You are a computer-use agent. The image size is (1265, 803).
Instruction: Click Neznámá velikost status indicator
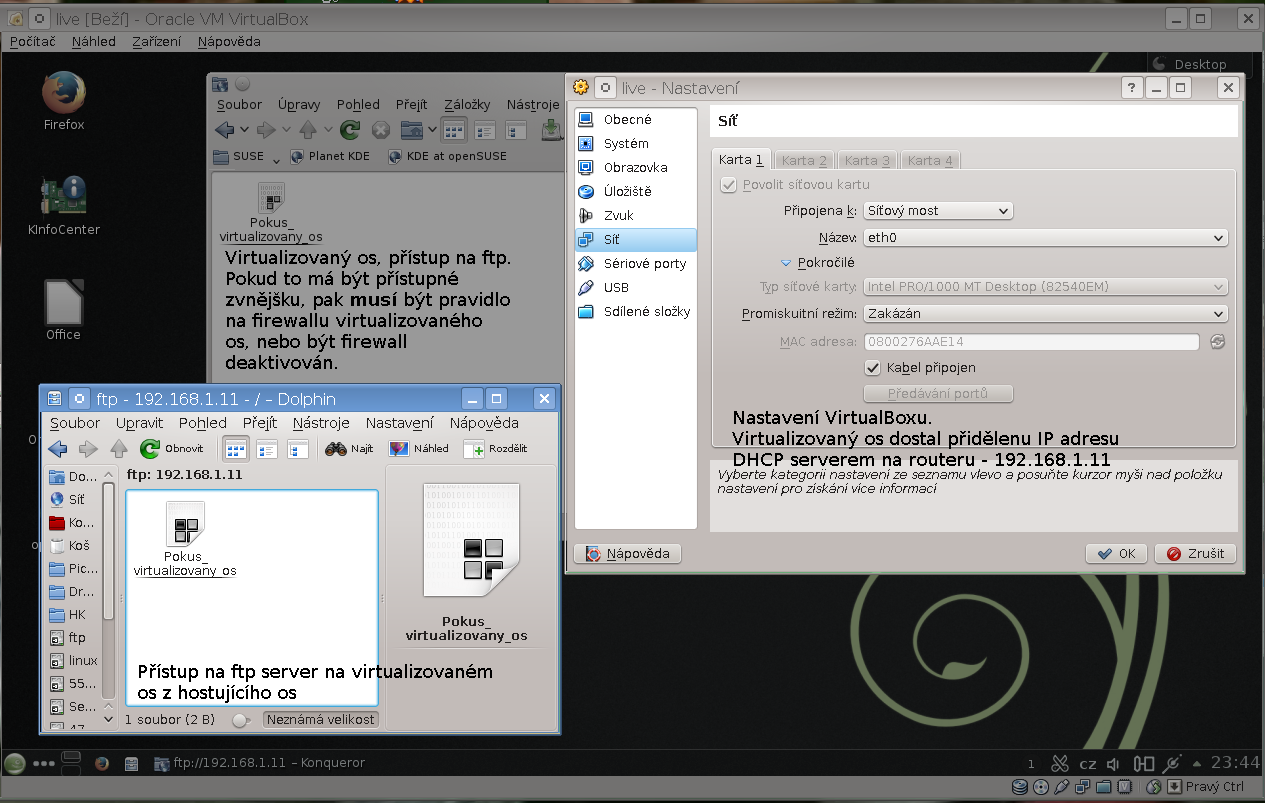[321, 719]
